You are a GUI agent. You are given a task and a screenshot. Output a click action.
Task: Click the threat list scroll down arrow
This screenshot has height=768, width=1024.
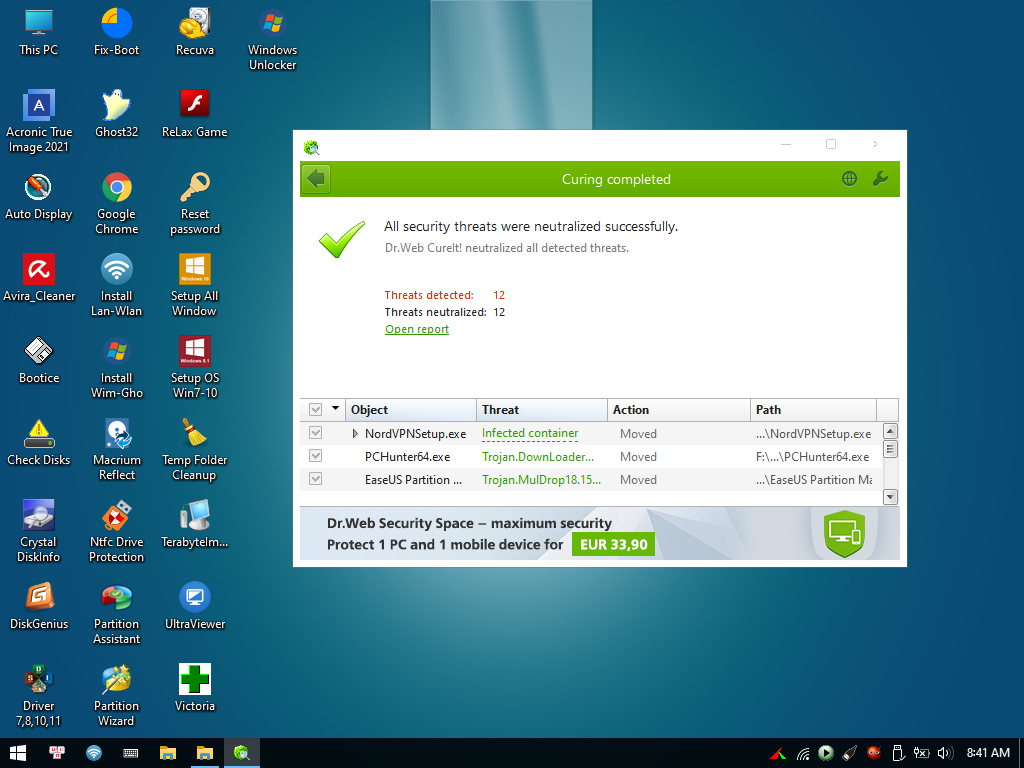point(890,498)
